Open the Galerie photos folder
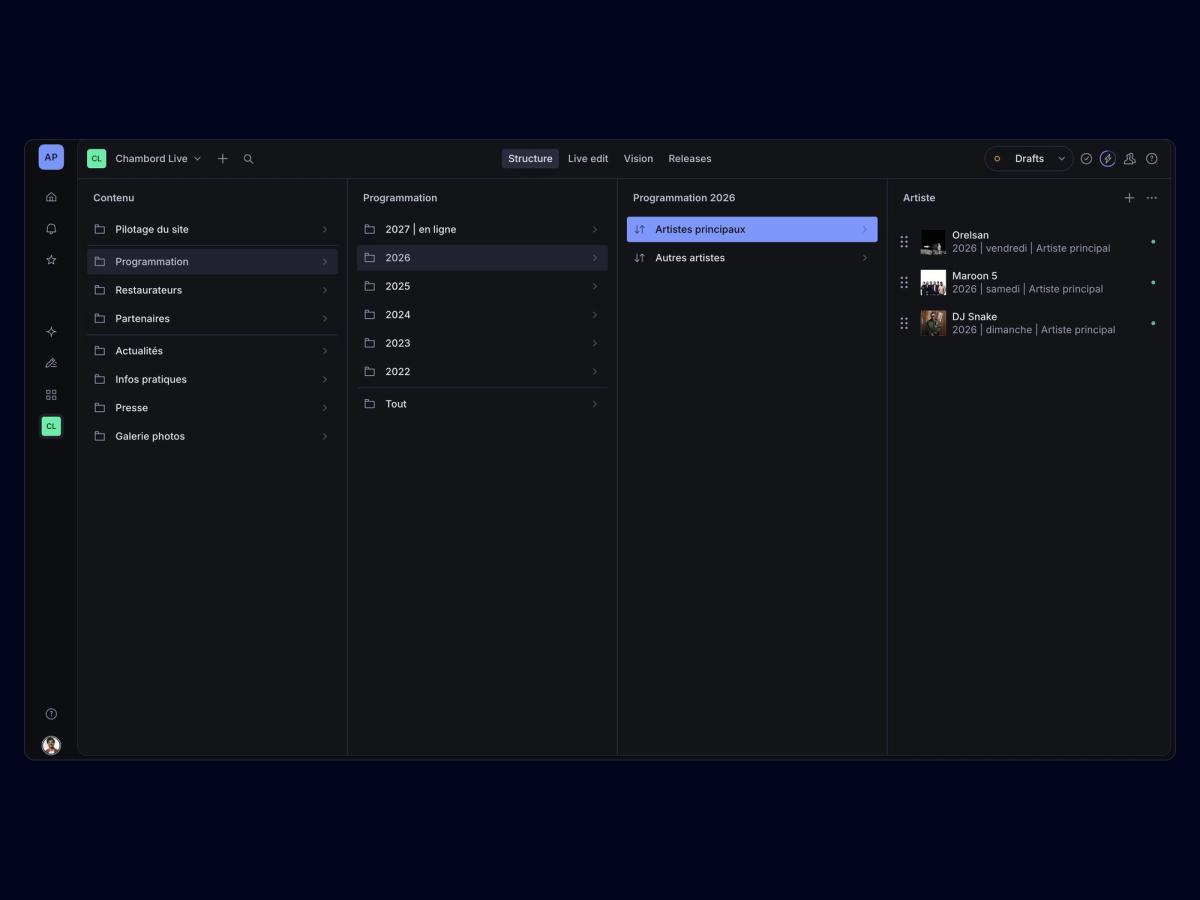 click(212, 437)
